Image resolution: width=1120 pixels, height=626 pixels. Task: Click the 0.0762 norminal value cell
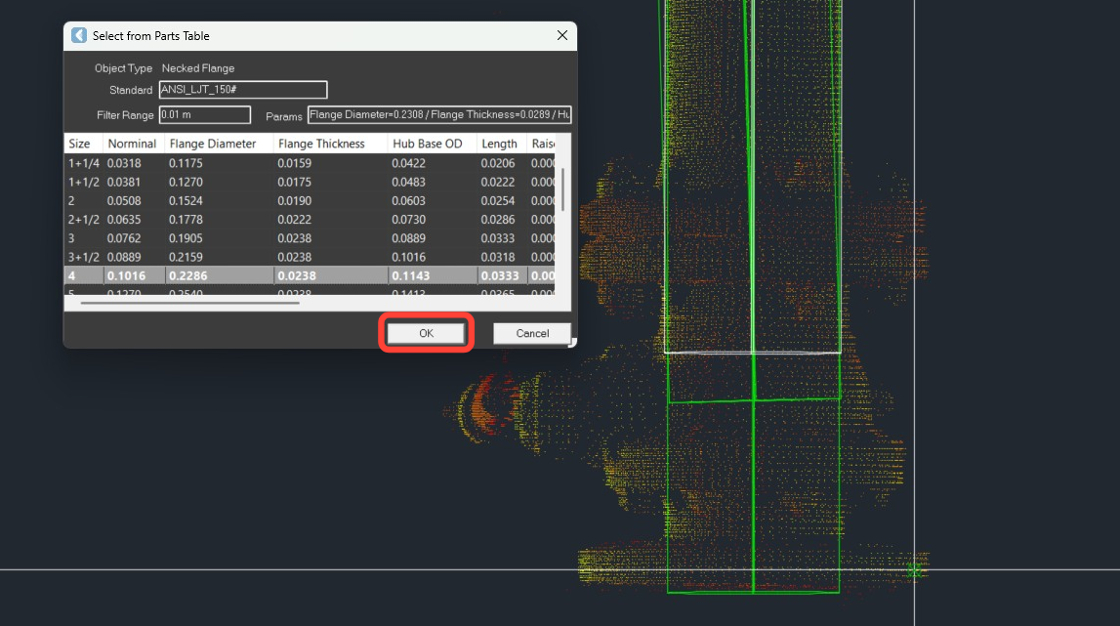pos(124,238)
